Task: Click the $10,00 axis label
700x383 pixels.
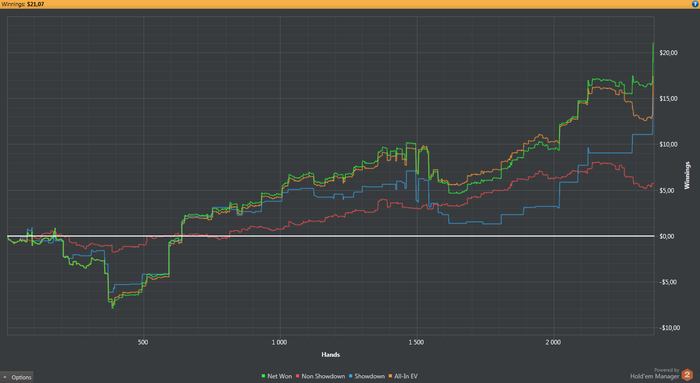Action: 668,145
